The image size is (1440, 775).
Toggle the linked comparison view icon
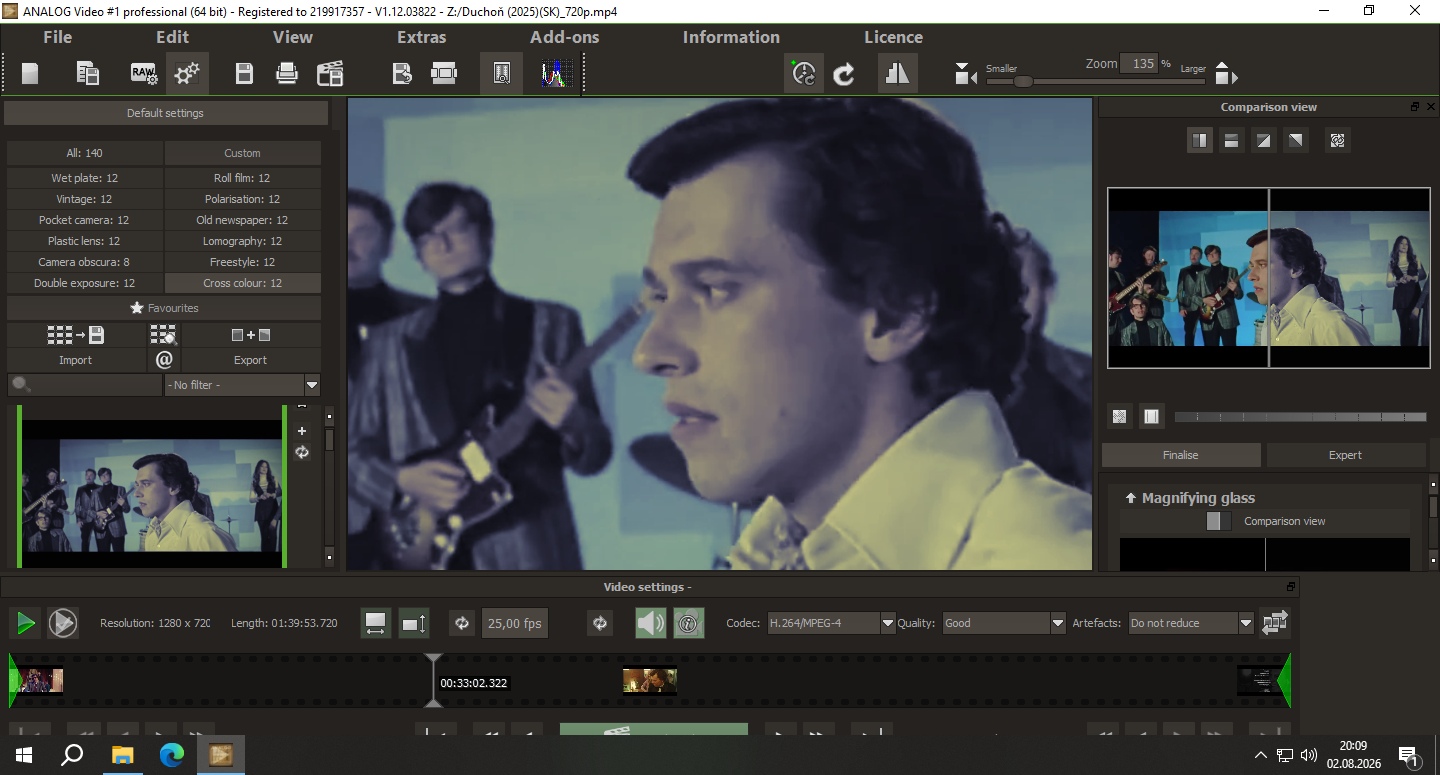(x=1337, y=141)
